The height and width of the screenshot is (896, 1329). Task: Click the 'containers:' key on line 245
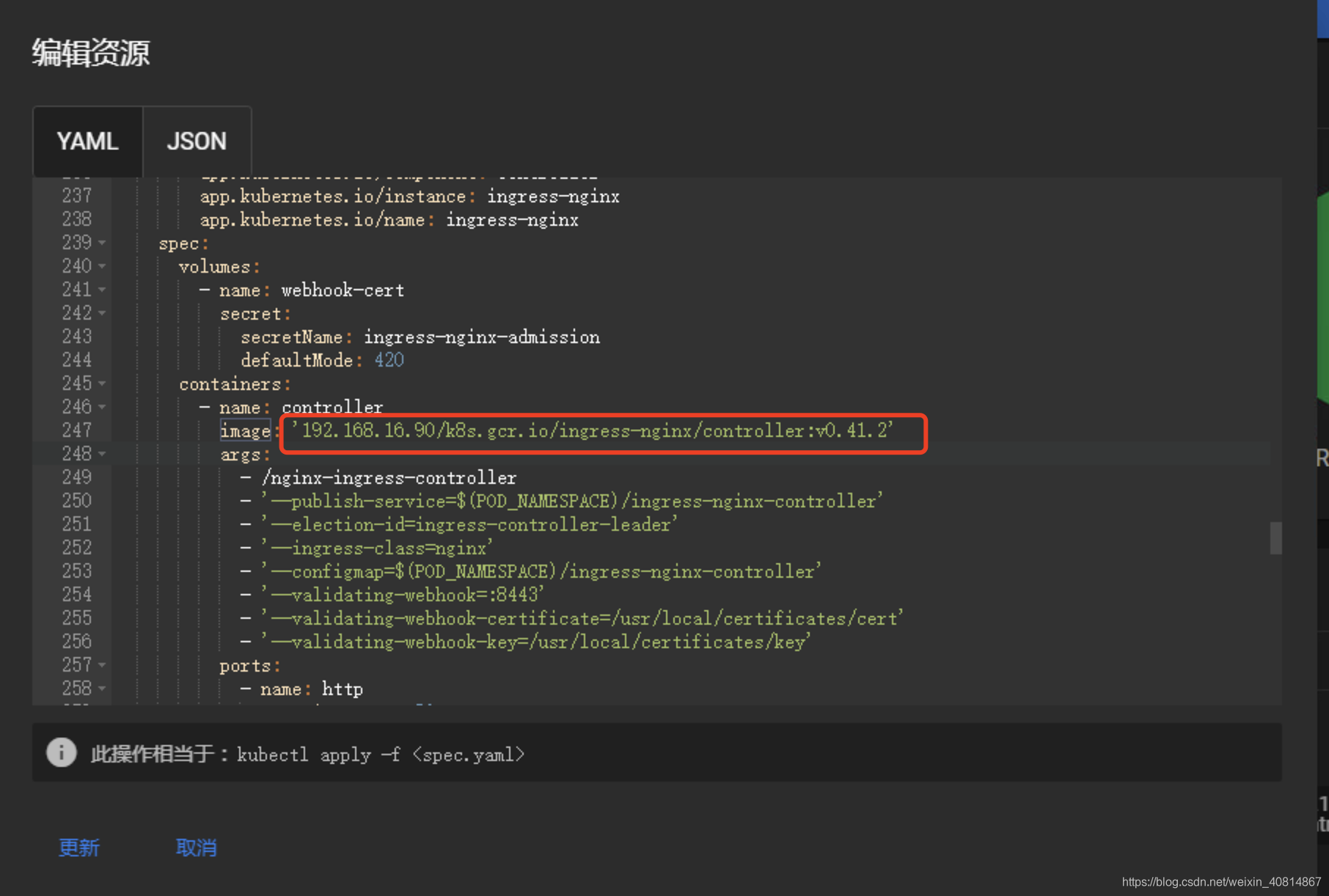point(235,383)
